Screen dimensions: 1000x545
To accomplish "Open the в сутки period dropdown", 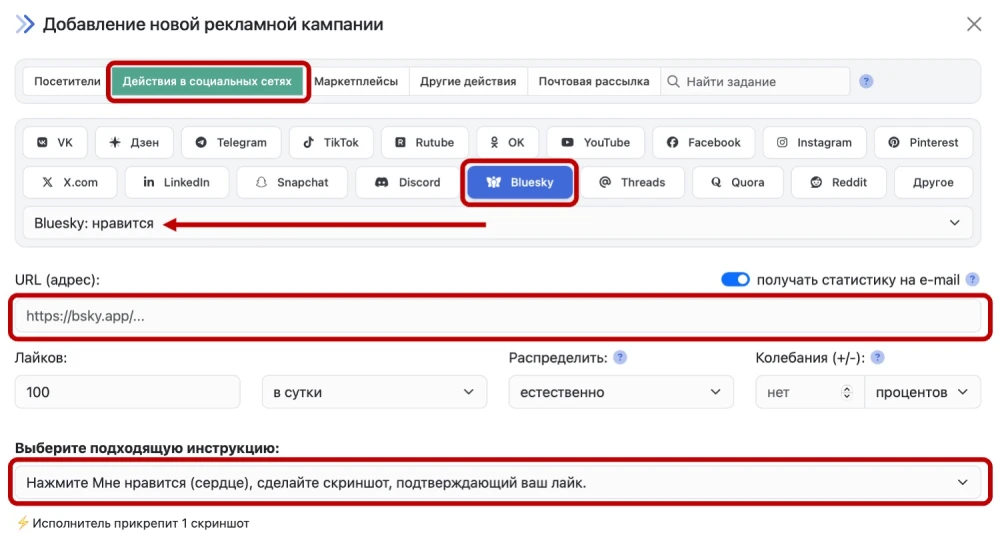I will (x=374, y=392).
